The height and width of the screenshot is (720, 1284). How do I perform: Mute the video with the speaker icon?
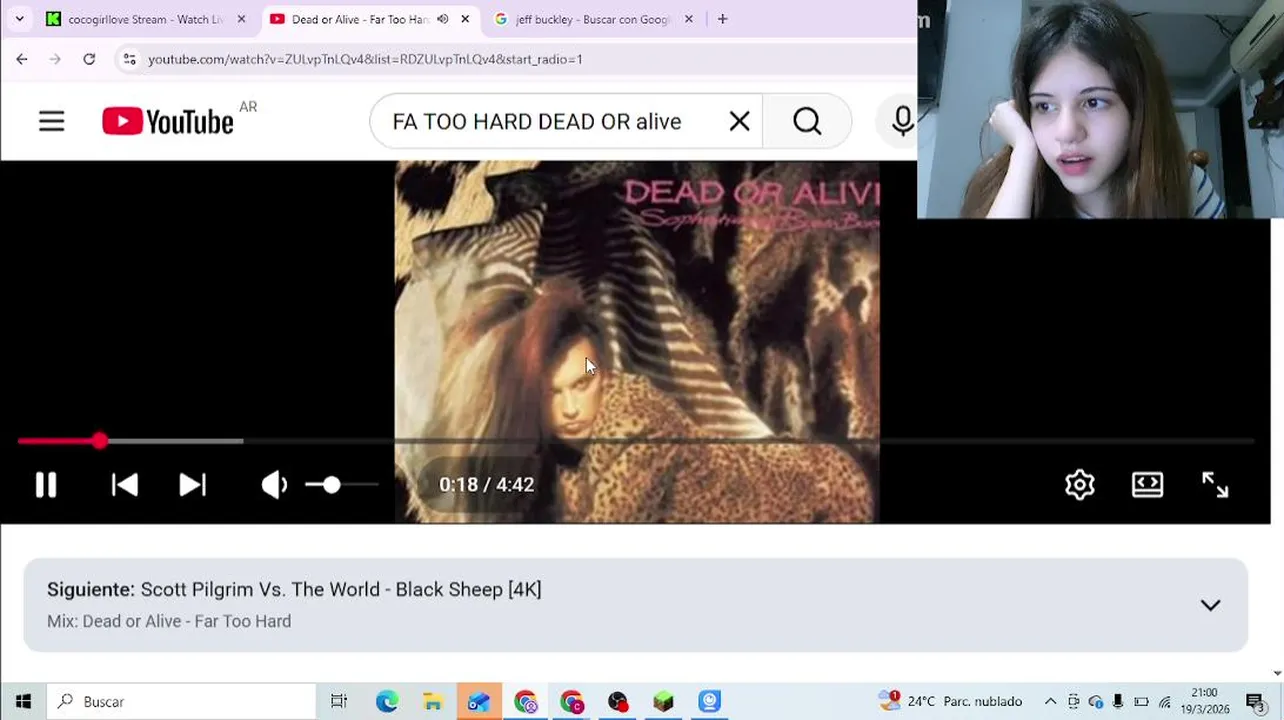pyautogui.click(x=274, y=485)
